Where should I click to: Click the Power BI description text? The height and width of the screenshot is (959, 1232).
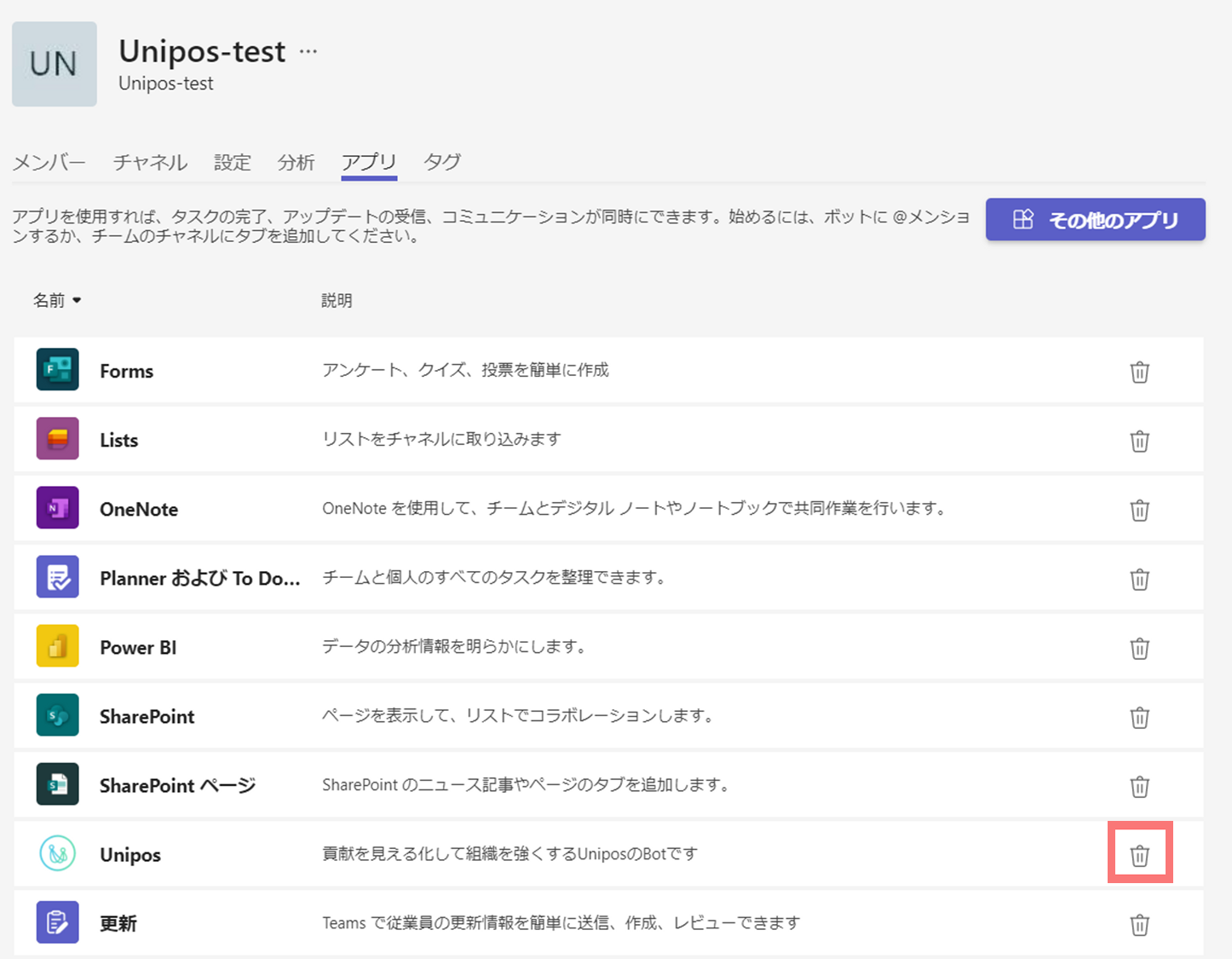coord(455,646)
